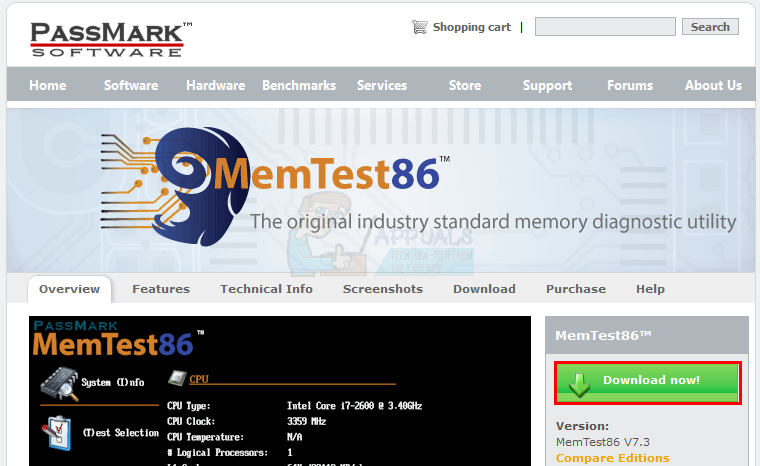Screen dimensions: 760x466
Task: Click the 'CPU Temperature:' label
Action: click(x=205, y=437)
